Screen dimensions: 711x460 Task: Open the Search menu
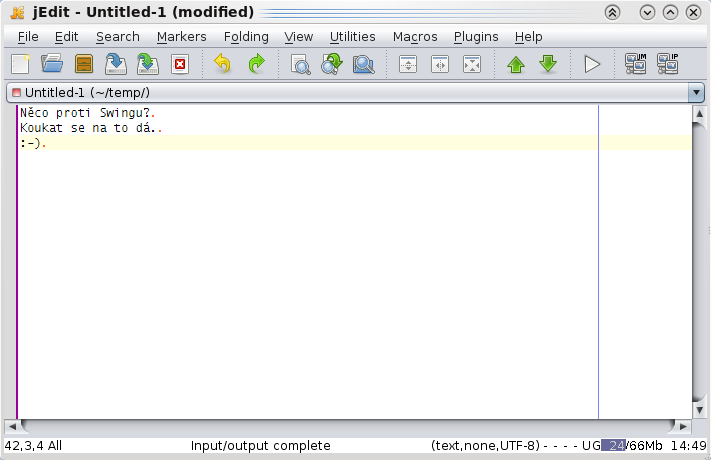pos(118,36)
